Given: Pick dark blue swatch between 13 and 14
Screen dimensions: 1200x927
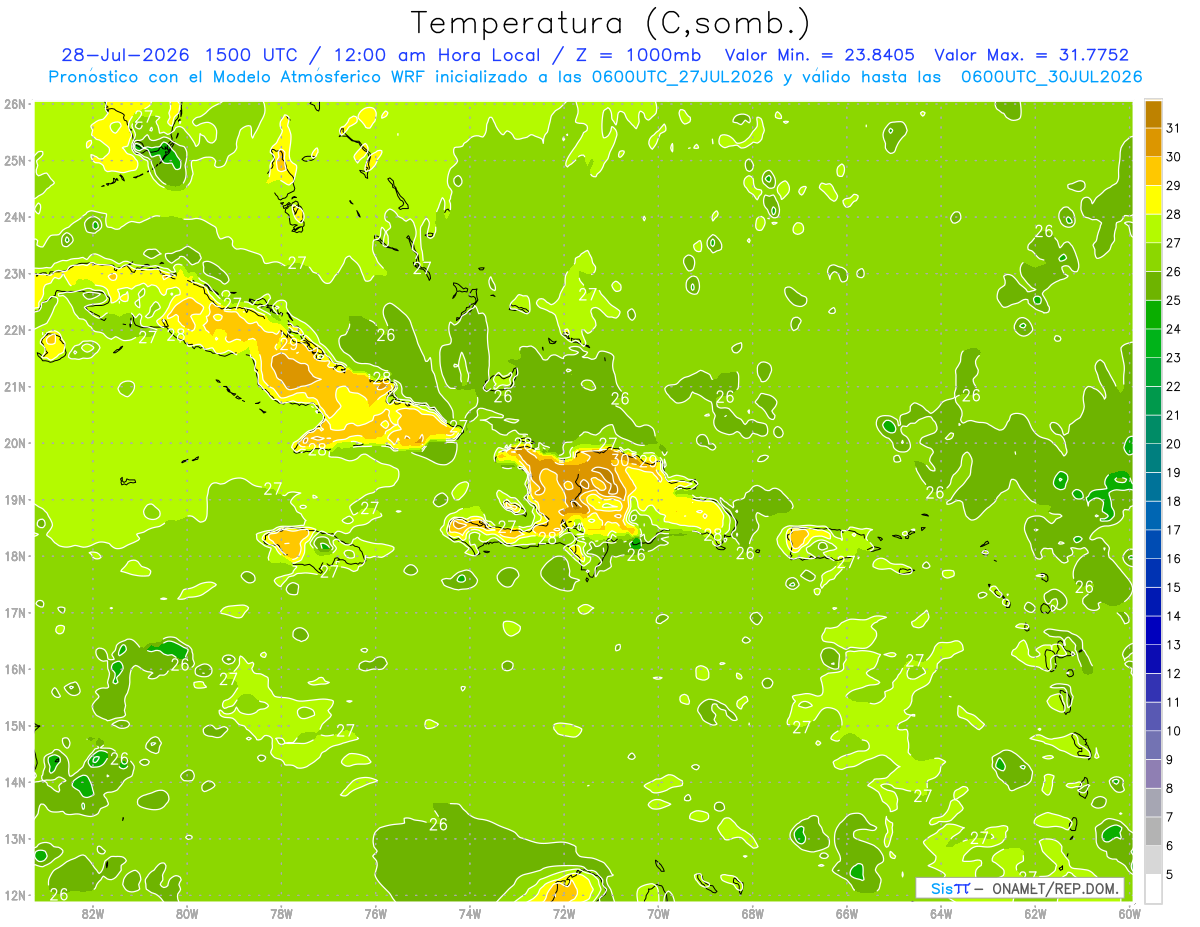Looking at the screenshot, I should point(1153,630).
